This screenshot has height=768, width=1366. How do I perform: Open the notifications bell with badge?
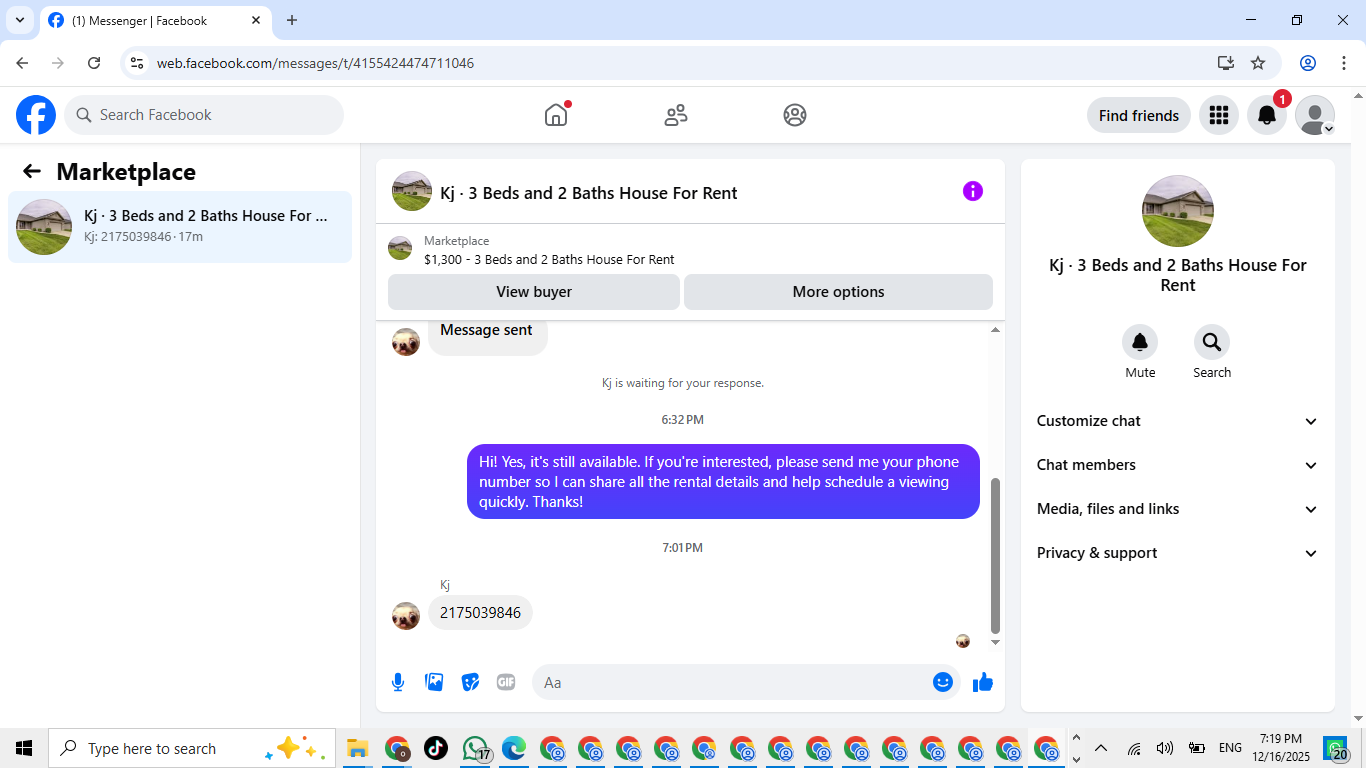tap(1267, 115)
